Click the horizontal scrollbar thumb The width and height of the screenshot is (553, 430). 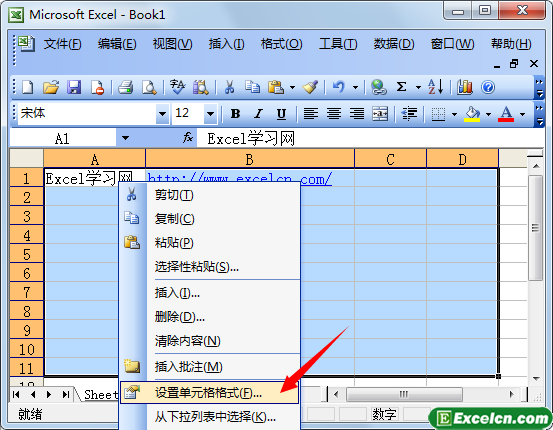point(404,394)
